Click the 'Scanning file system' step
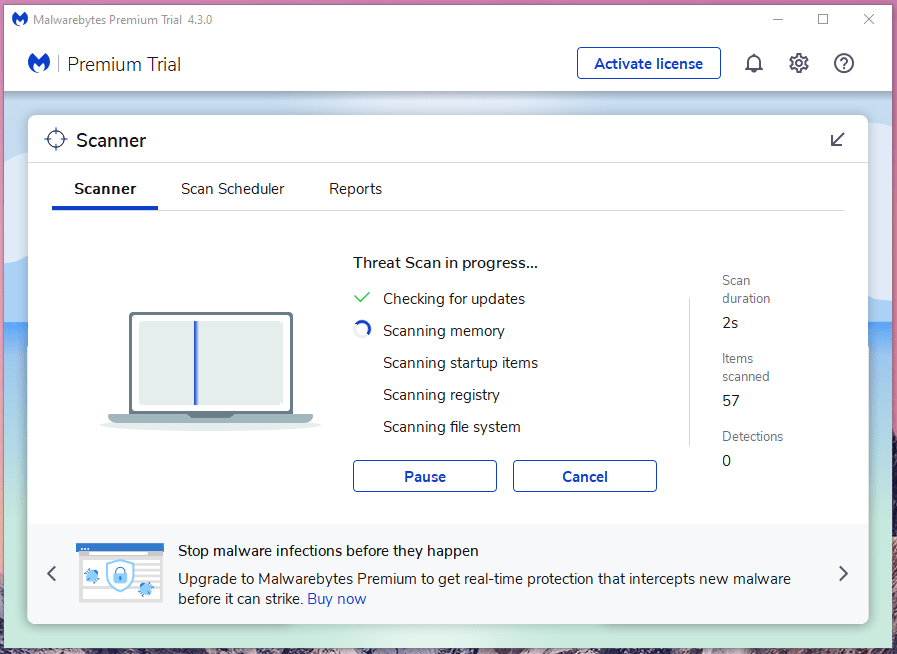This screenshot has width=897, height=654. coord(451,427)
